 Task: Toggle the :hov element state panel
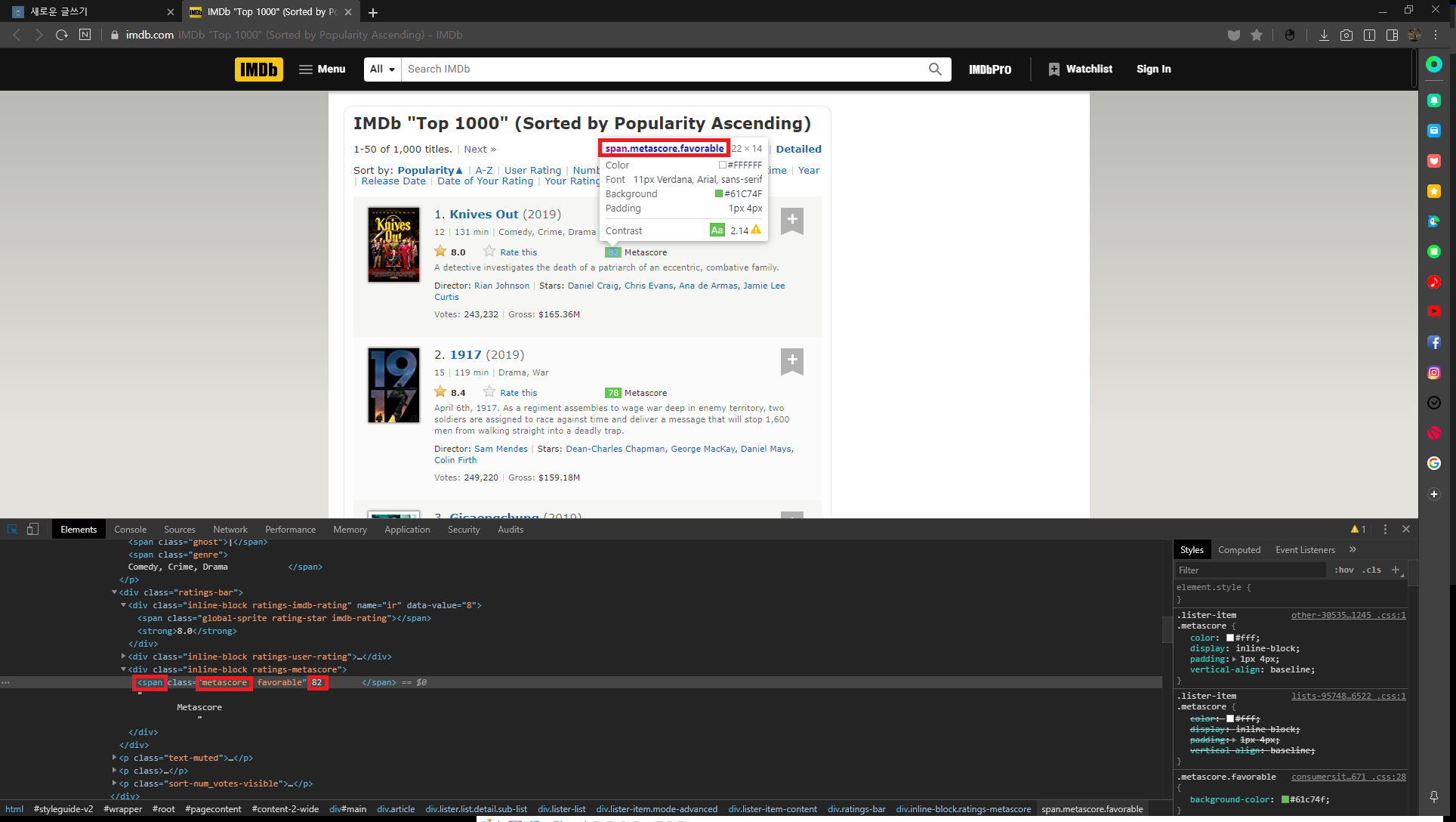click(x=1343, y=570)
